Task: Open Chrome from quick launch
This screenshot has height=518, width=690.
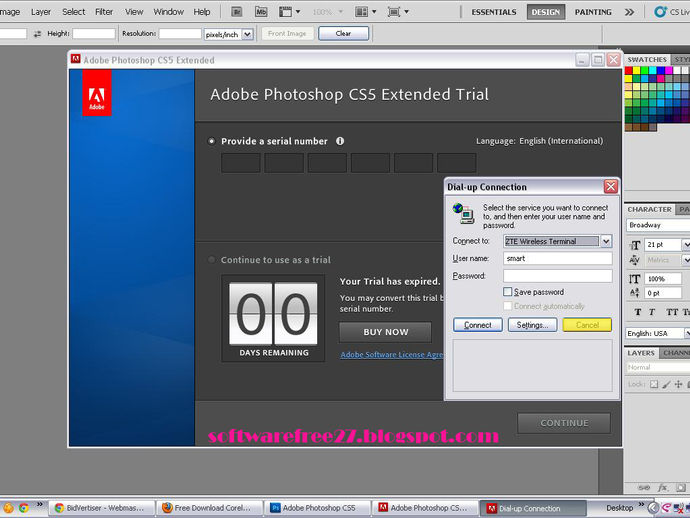Action: coord(24,508)
